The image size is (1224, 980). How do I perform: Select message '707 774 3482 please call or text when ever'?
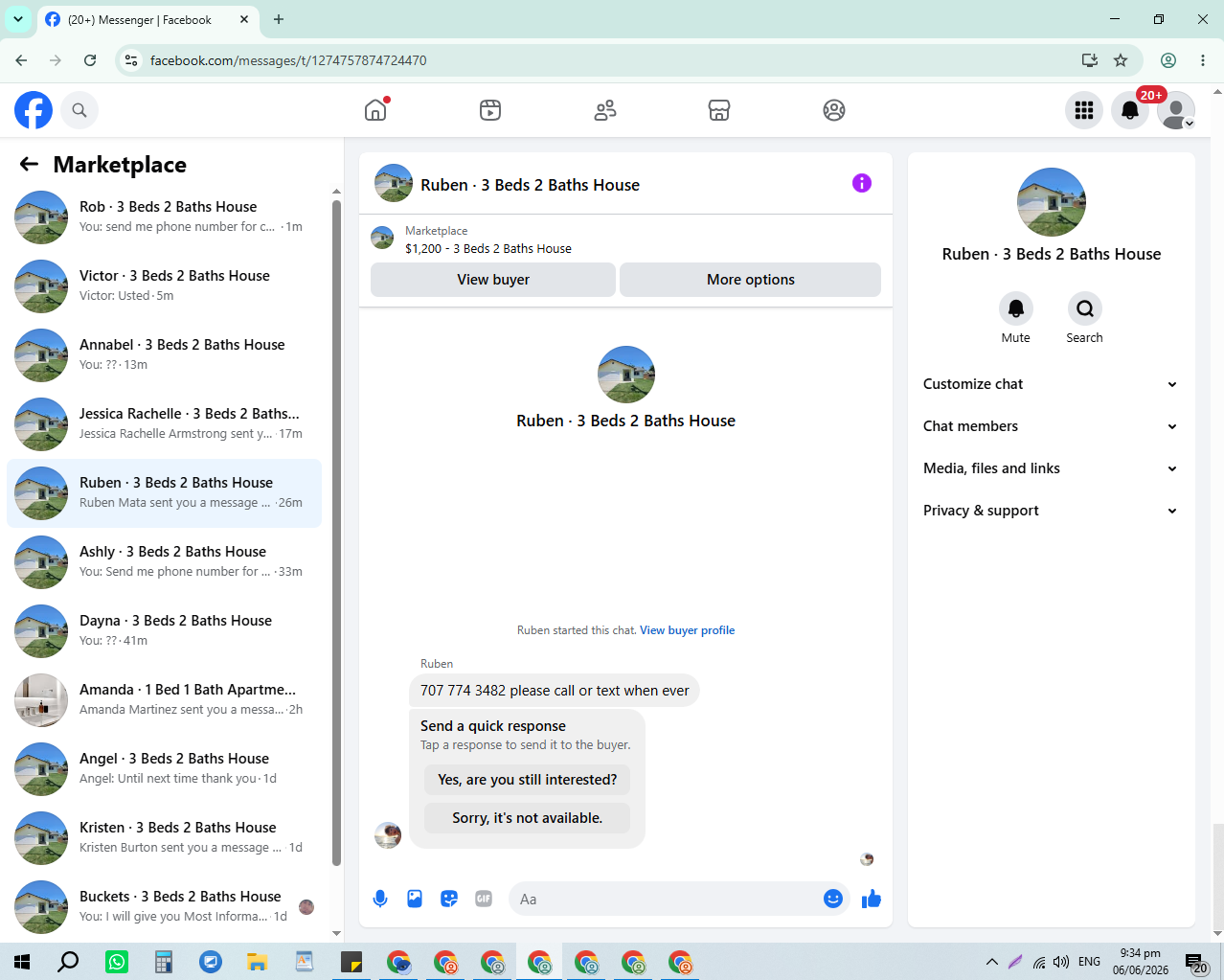555,691
